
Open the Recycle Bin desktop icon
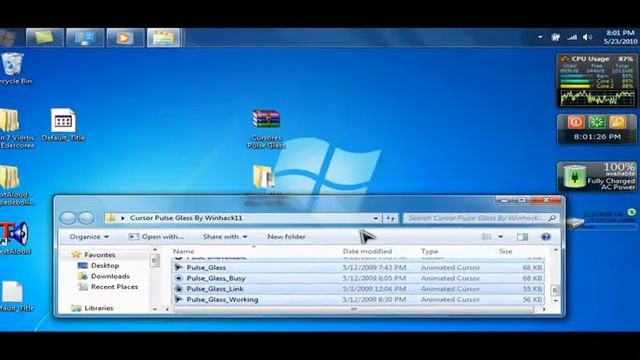coord(13,68)
